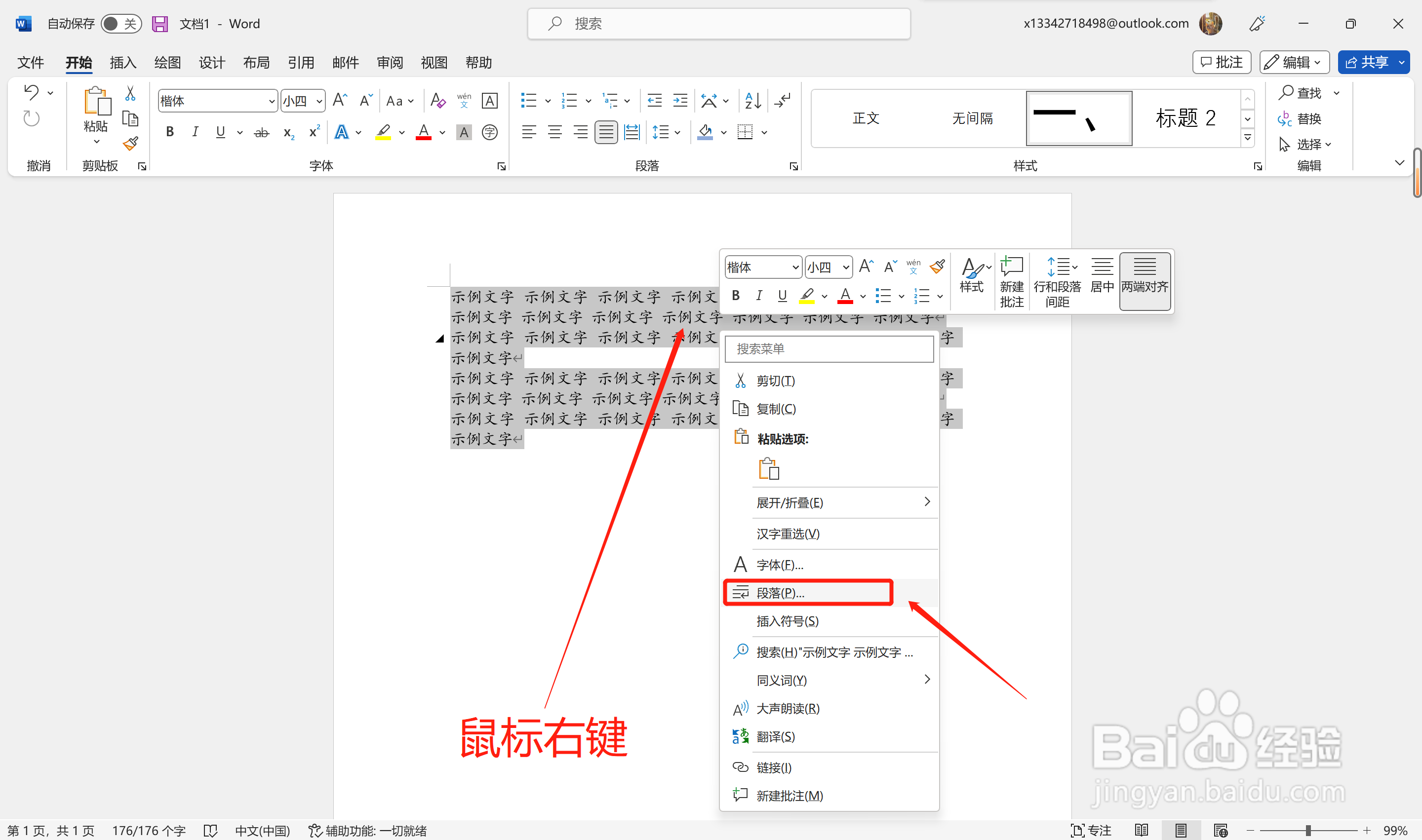Open ribbon font name dropdown 楷体

(271, 101)
